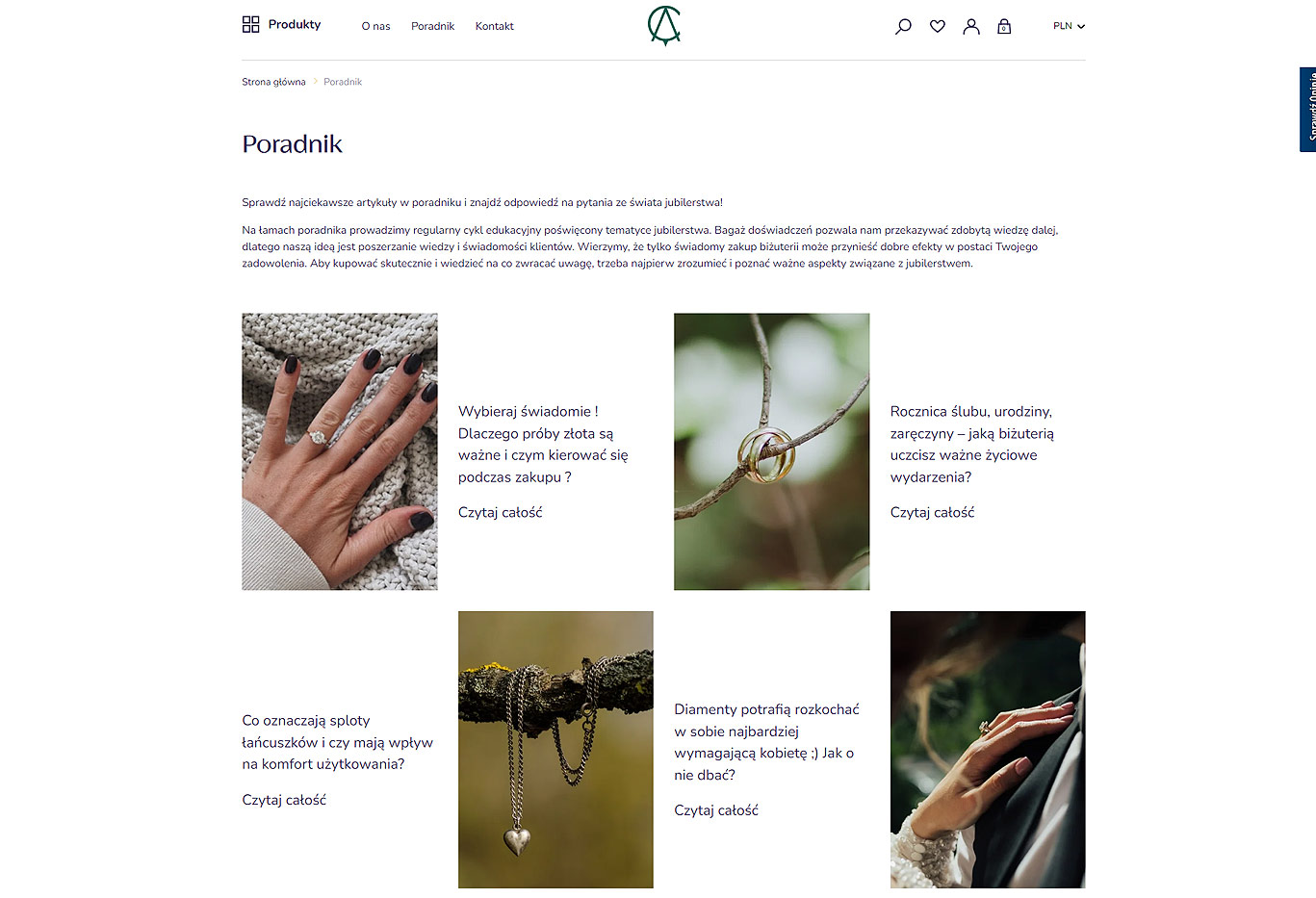Read full article about próby złota

click(x=500, y=512)
